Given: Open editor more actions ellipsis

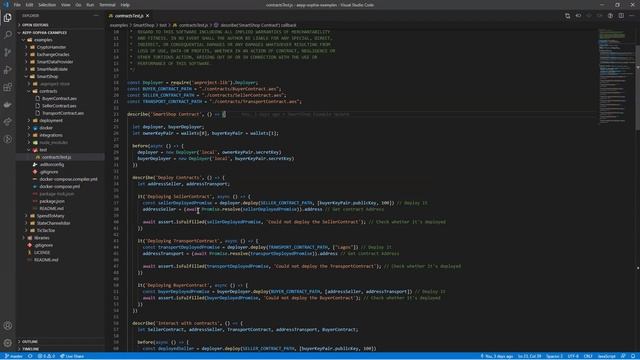Looking at the screenshot, I should [632, 16].
